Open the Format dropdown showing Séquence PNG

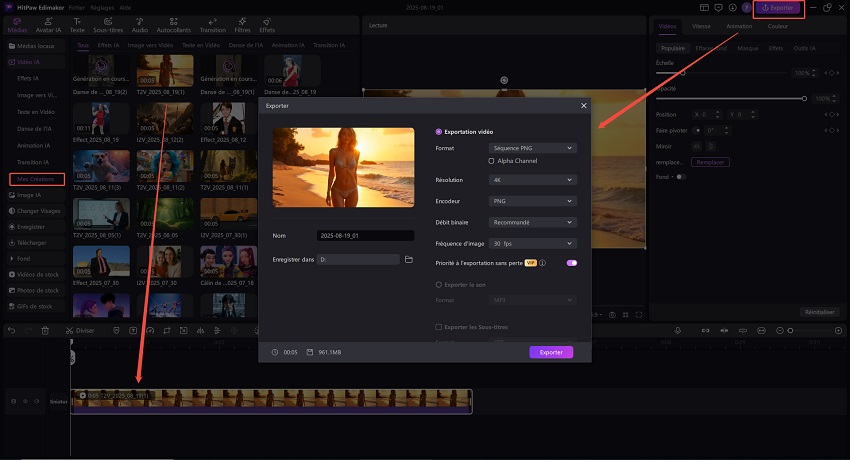[x=532, y=148]
